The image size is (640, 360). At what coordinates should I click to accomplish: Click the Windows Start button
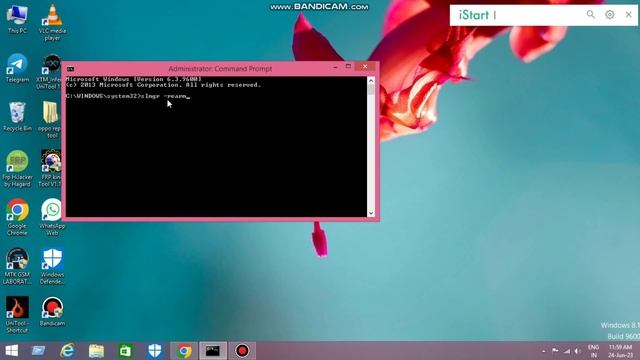tap(11, 351)
